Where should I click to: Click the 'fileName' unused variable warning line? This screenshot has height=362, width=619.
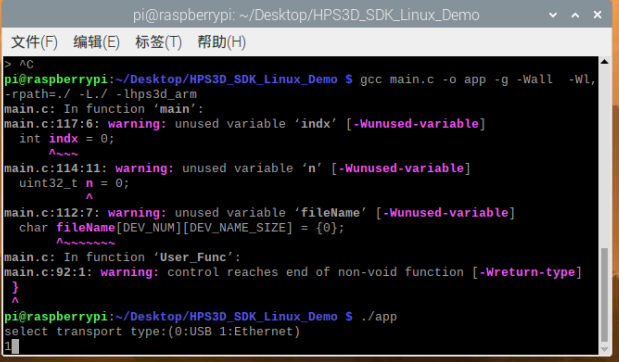pos(259,213)
